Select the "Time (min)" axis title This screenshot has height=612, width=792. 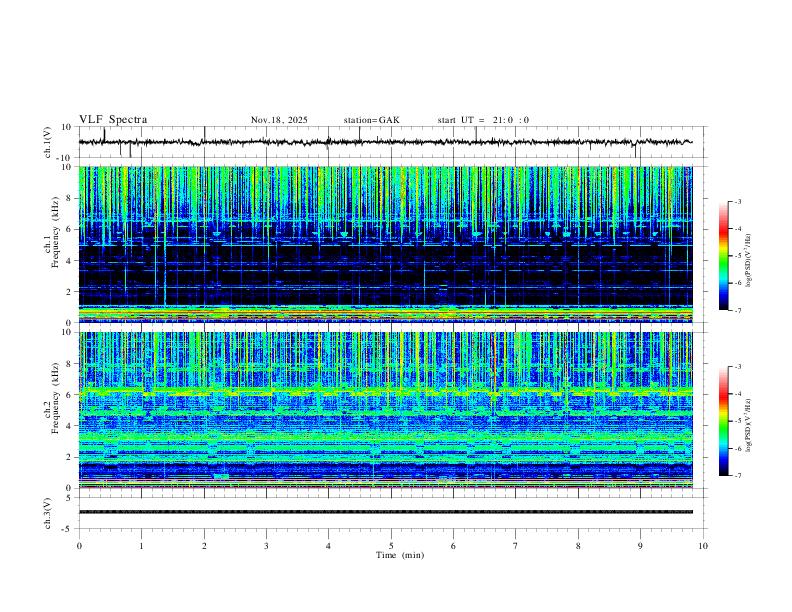[400, 555]
